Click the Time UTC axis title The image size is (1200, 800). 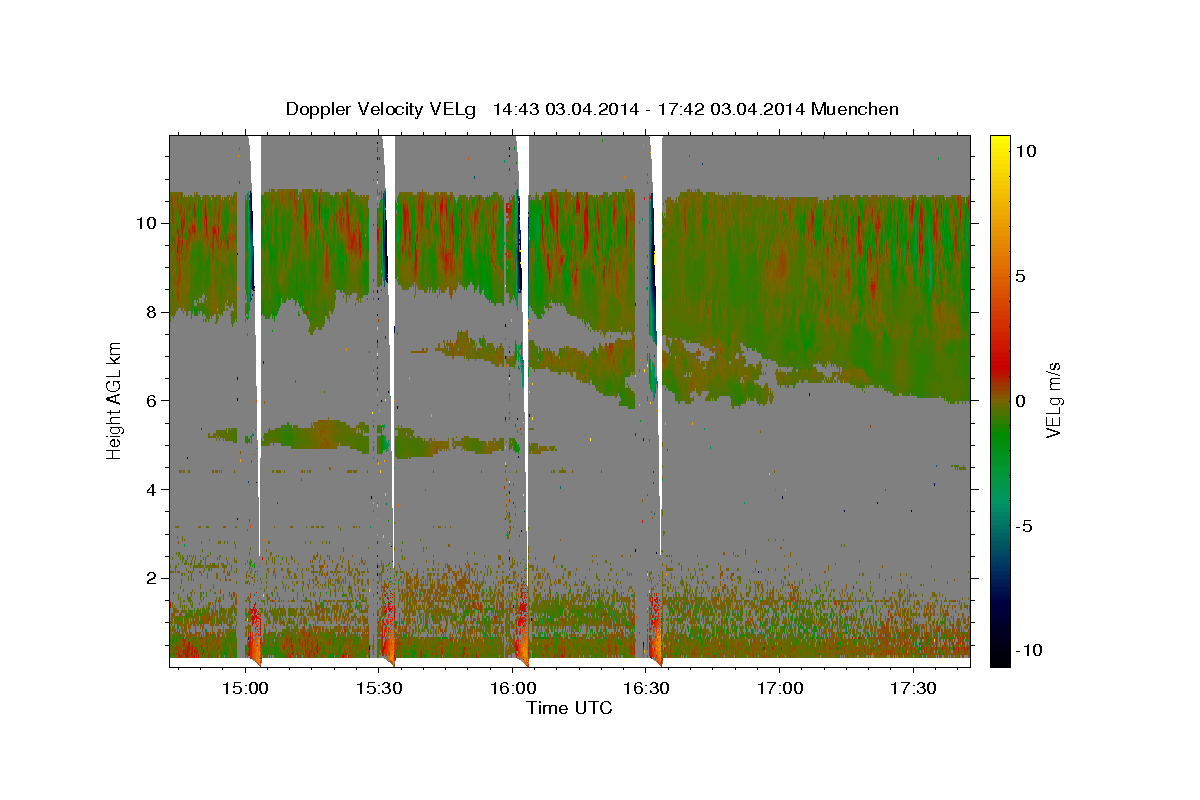coord(569,708)
